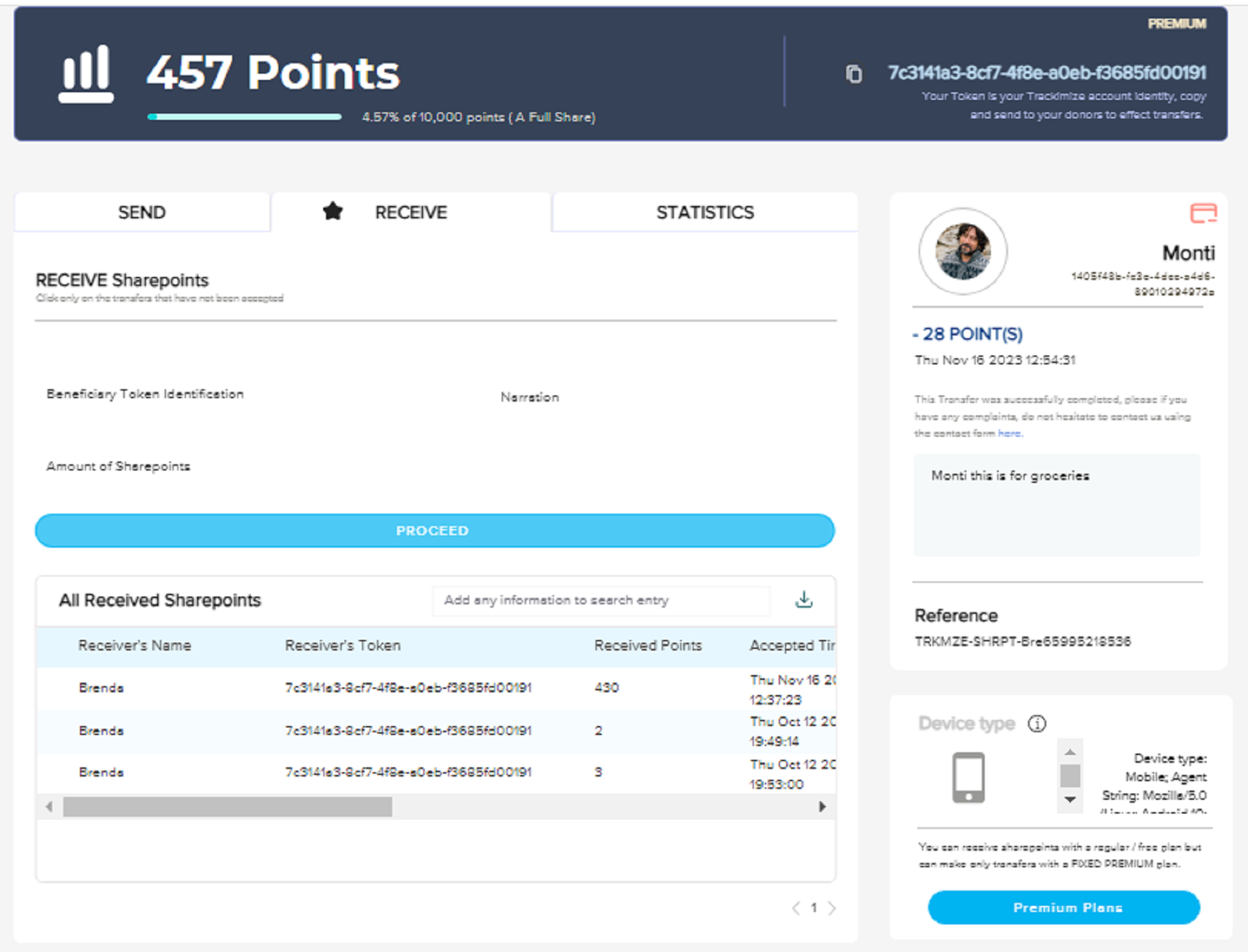Click the mobile phone device icon
Image resolution: width=1248 pixels, height=952 pixels.
[x=968, y=778]
